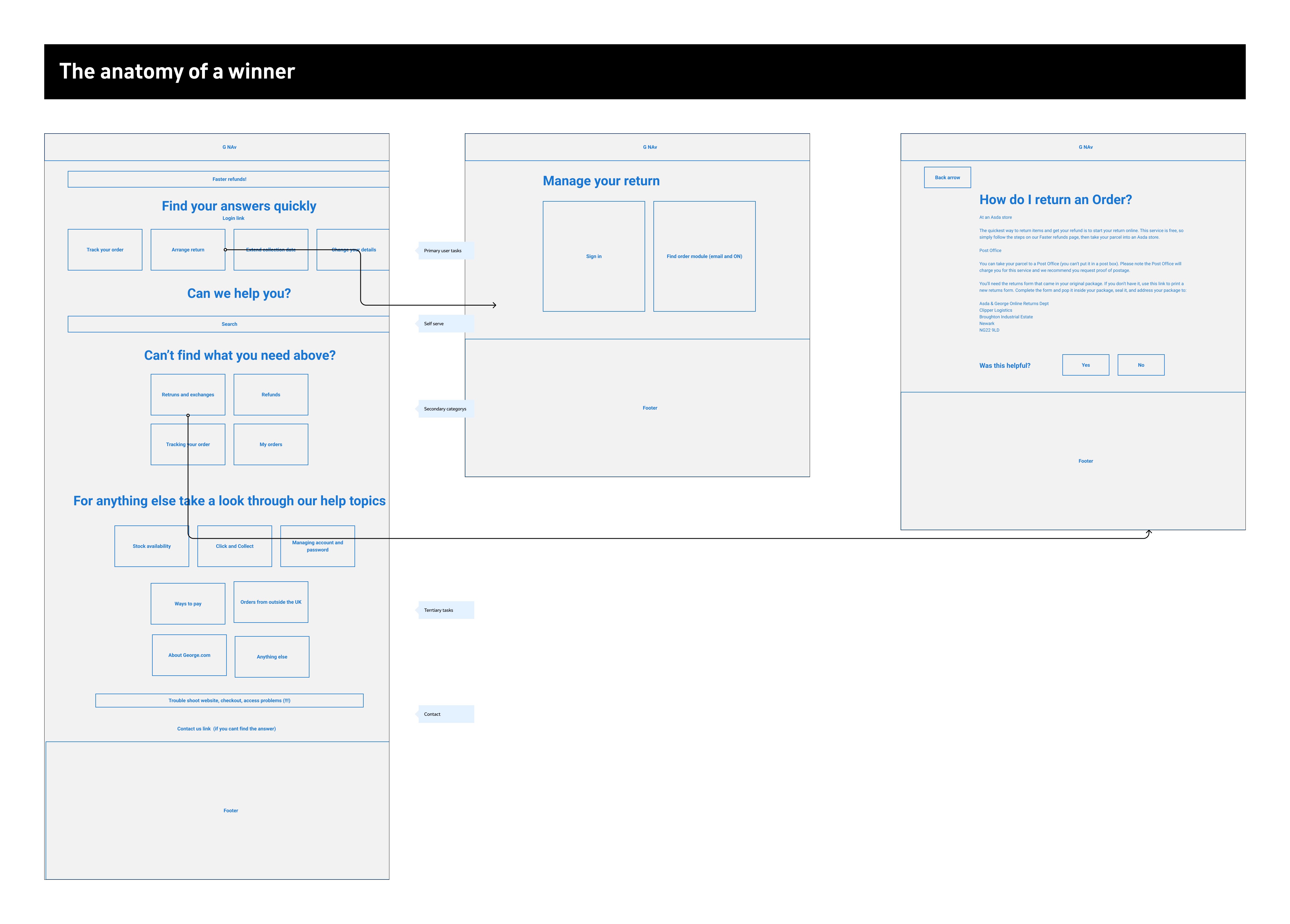The height and width of the screenshot is (924, 1290).
Task: Select the Find order module box
Action: click(704, 257)
